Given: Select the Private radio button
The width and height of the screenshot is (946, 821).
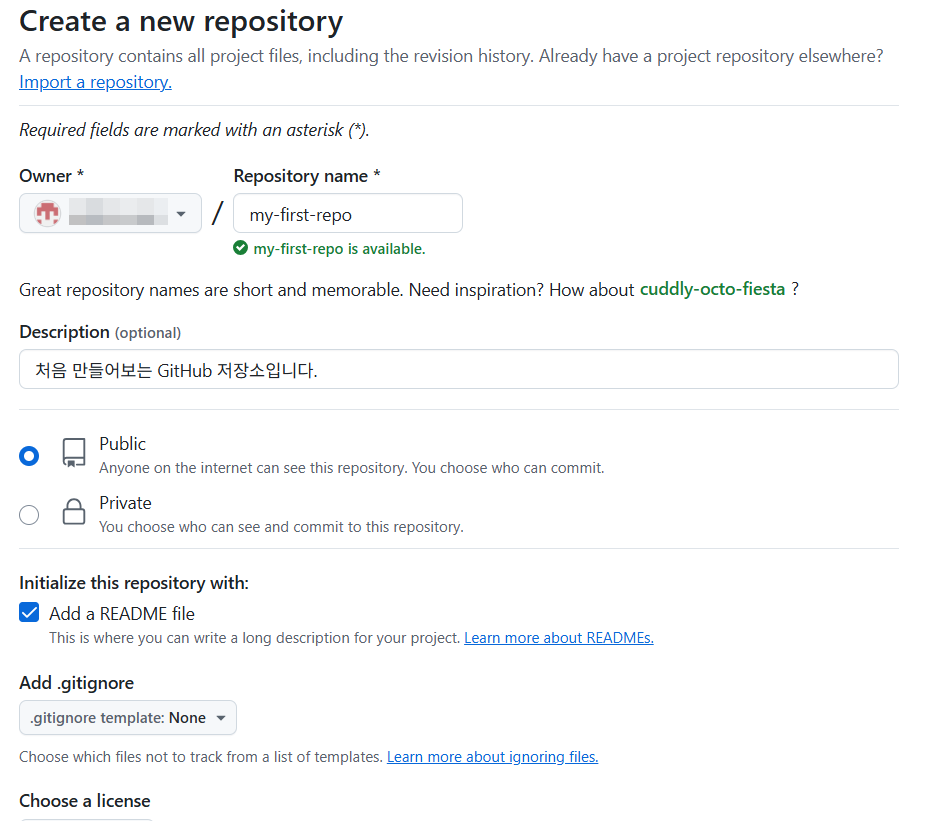Looking at the screenshot, I should 29,514.
